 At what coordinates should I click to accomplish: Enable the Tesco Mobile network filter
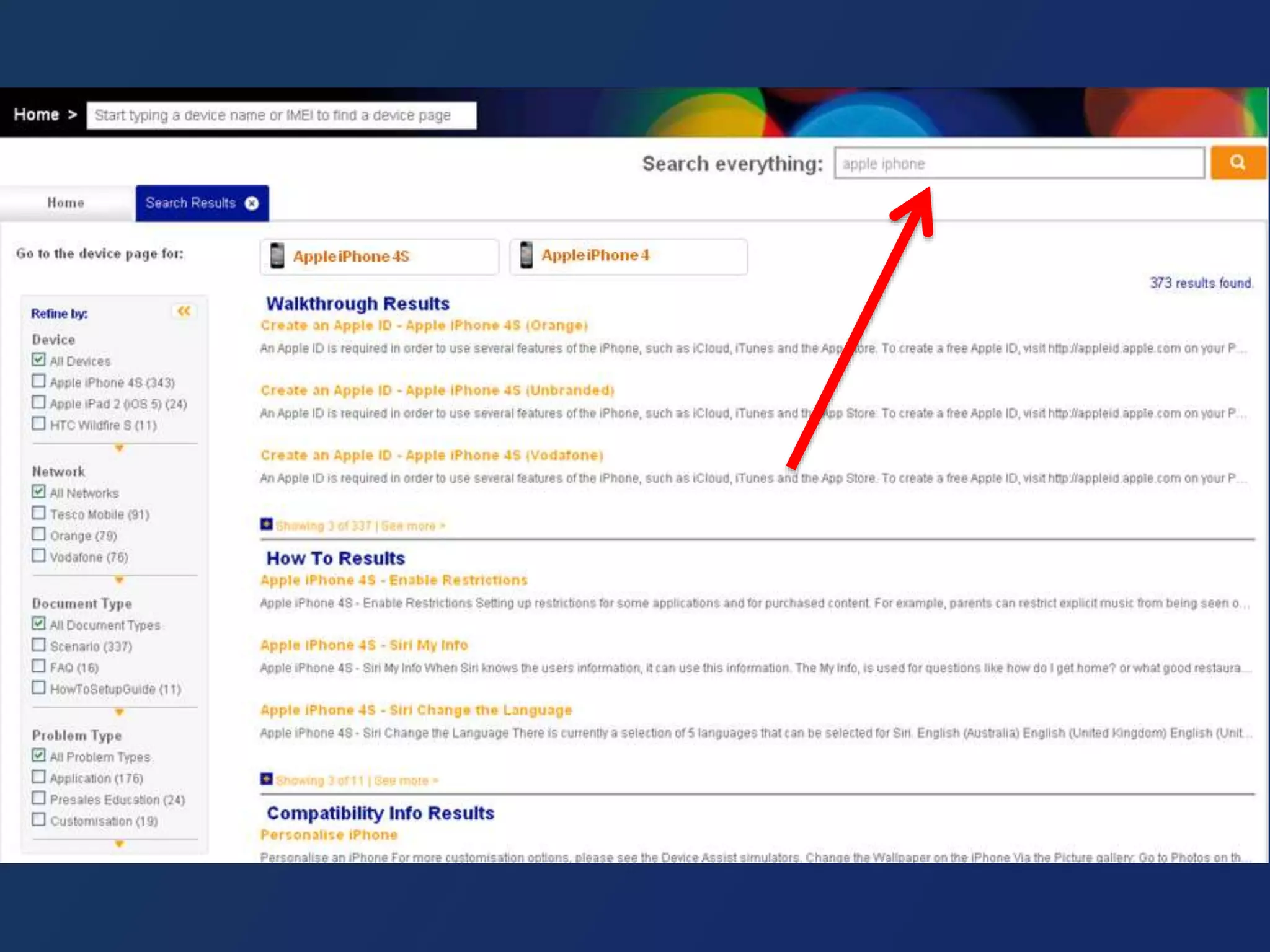(39, 513)
